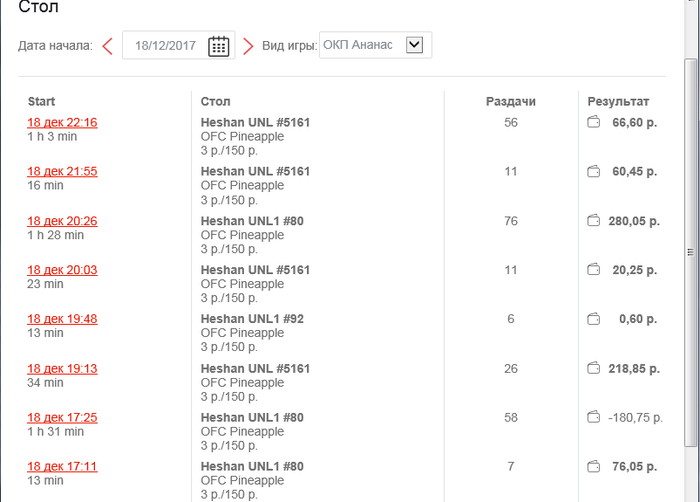Viewport: 700px width, 502px height.
Task: Click wallet icon next to 218,85 р.
Action: [x=594, y=369]
